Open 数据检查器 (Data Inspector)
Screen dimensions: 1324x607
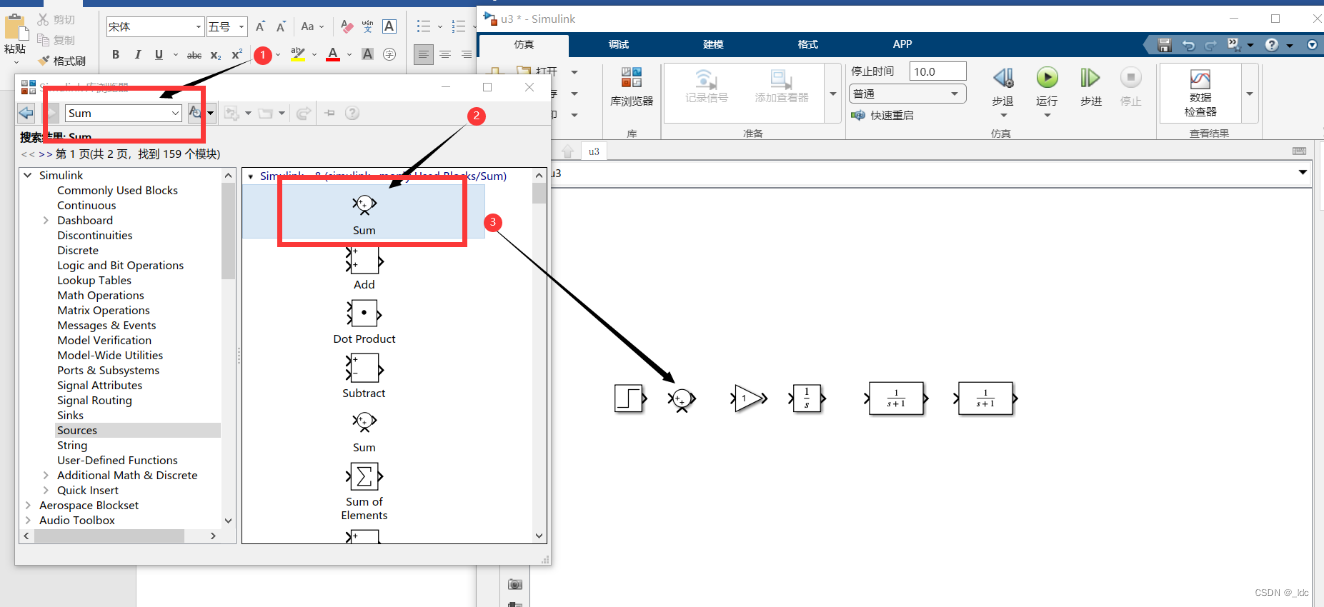click(x=1200, y=93)
